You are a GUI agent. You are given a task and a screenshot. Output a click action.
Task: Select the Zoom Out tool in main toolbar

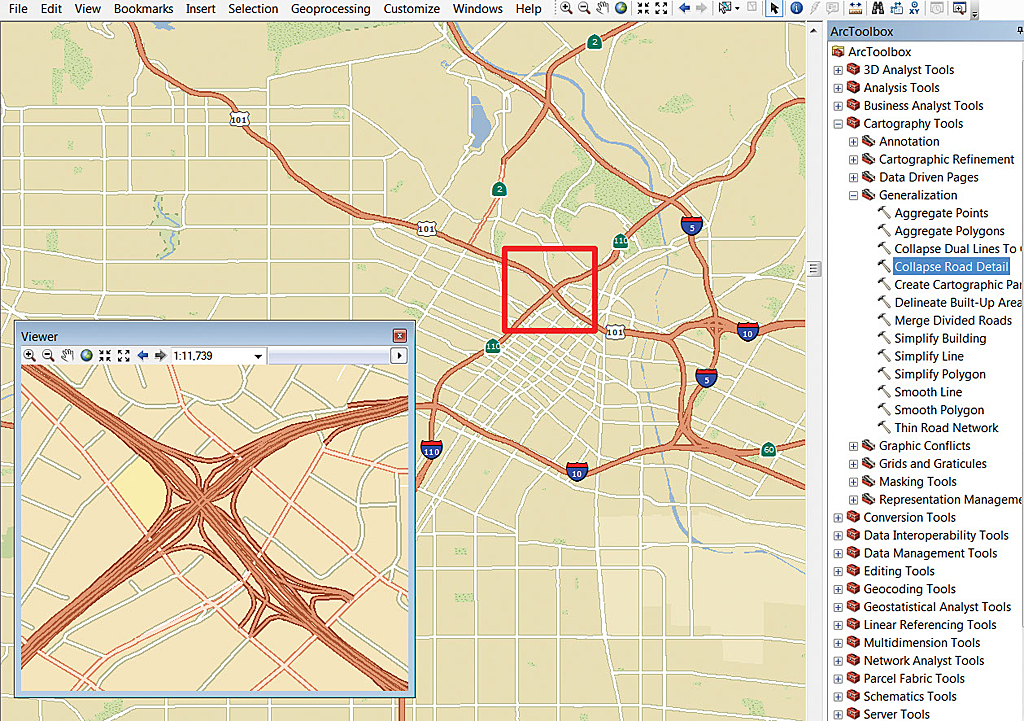[x=584, y=8]
